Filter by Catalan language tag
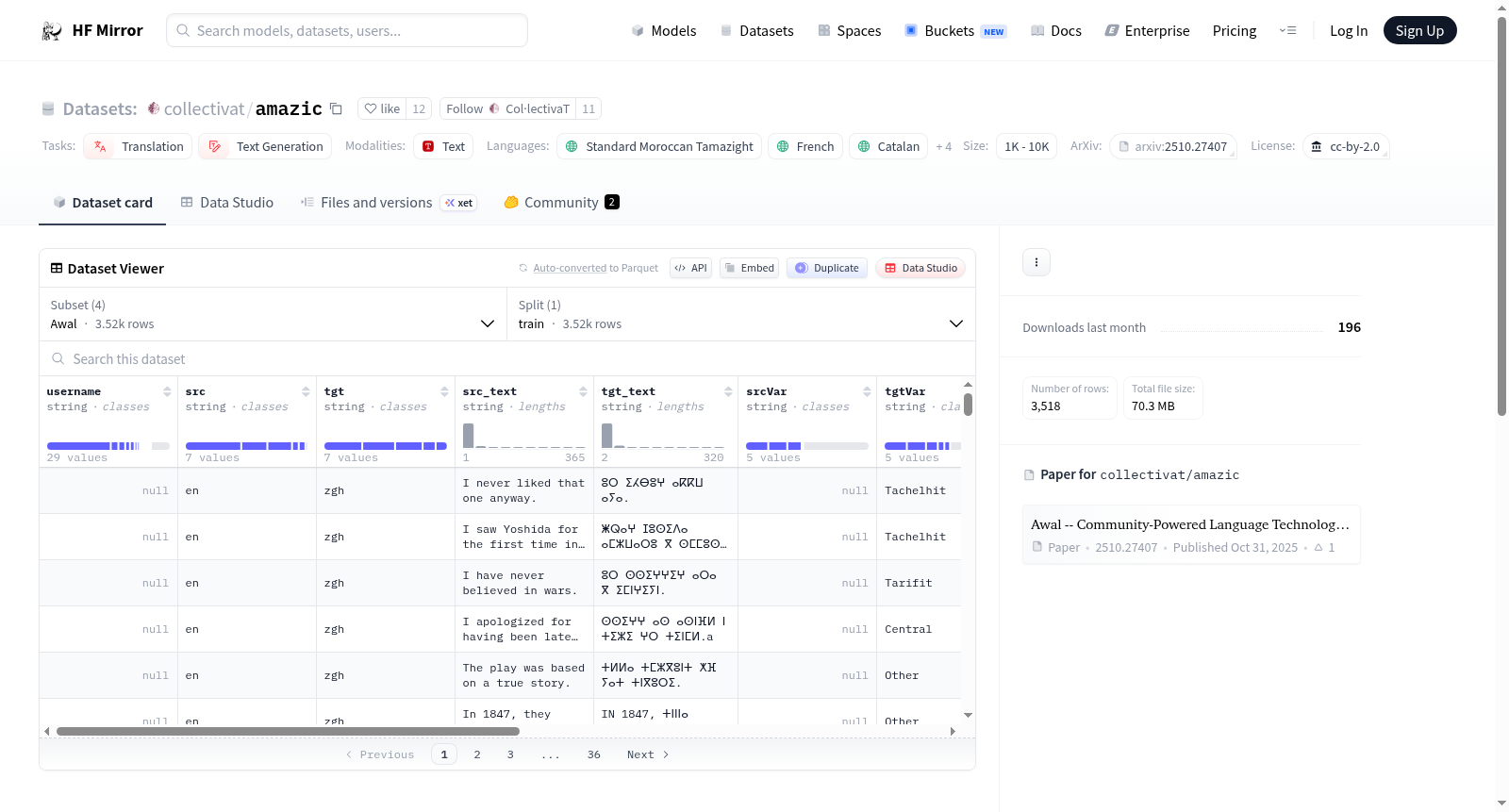Viewport: 1509px width, 812px height. click(888, 146)
